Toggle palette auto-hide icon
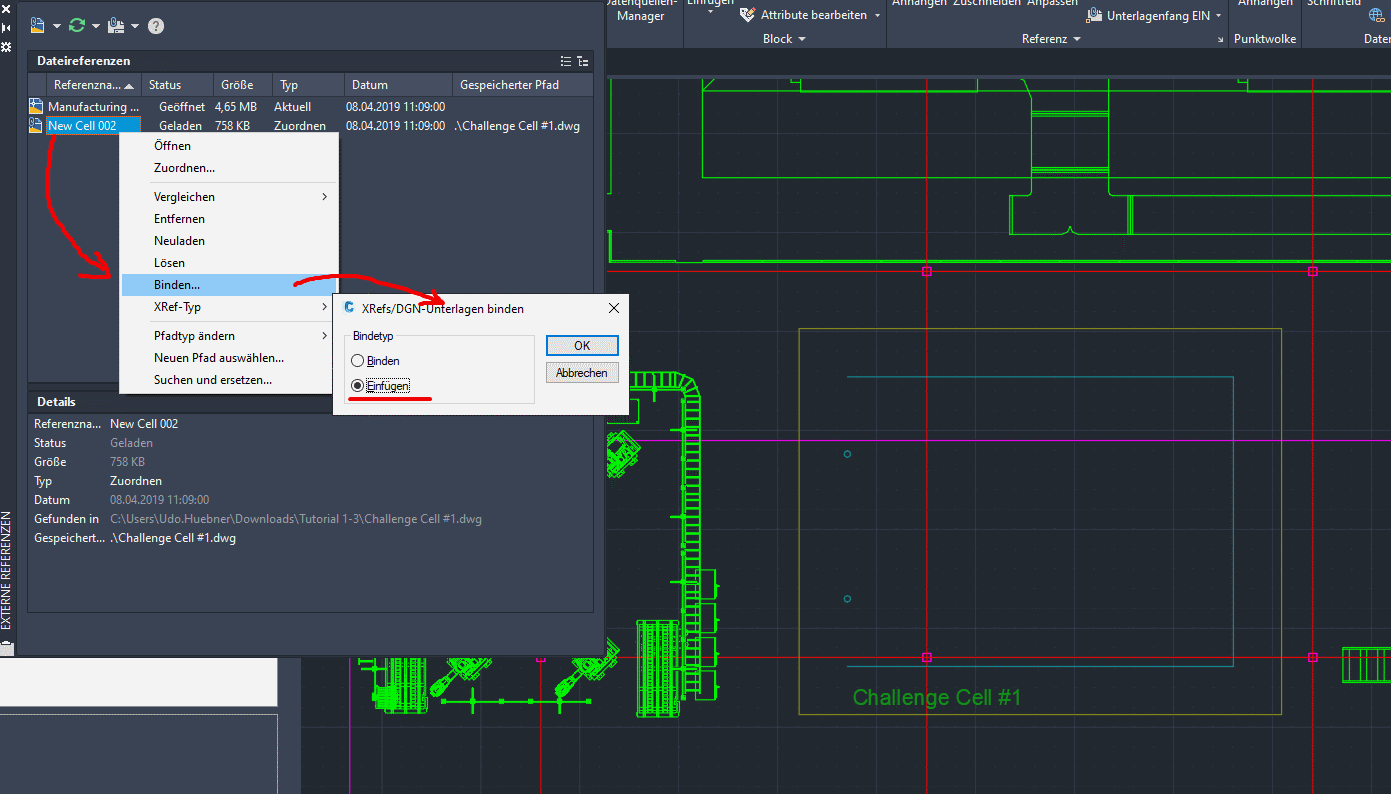This screenshot has width=1391, height=794. [6, 29]
